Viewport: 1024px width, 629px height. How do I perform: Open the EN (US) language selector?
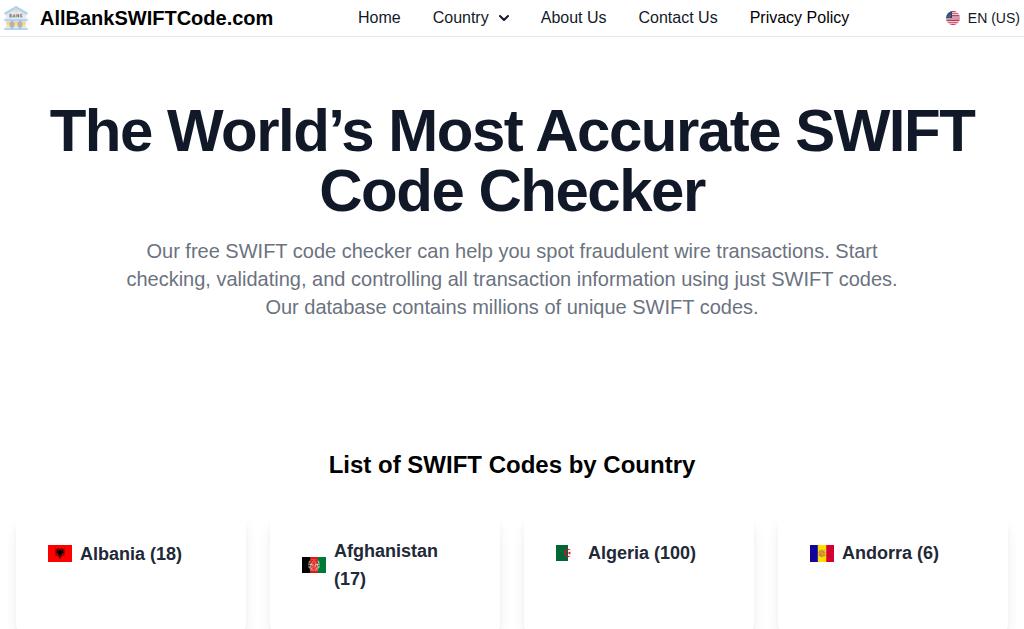click(992, 18)
